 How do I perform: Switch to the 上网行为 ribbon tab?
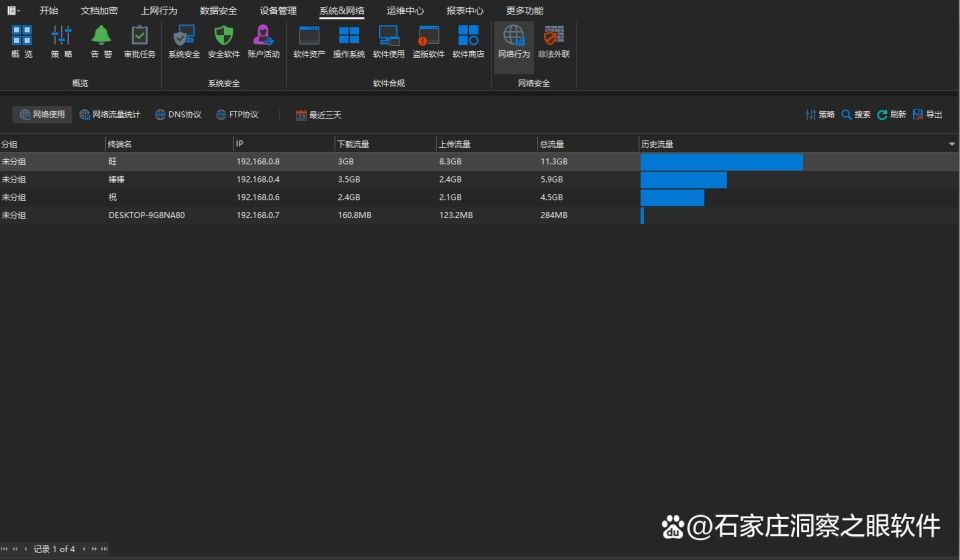[159, 10]
